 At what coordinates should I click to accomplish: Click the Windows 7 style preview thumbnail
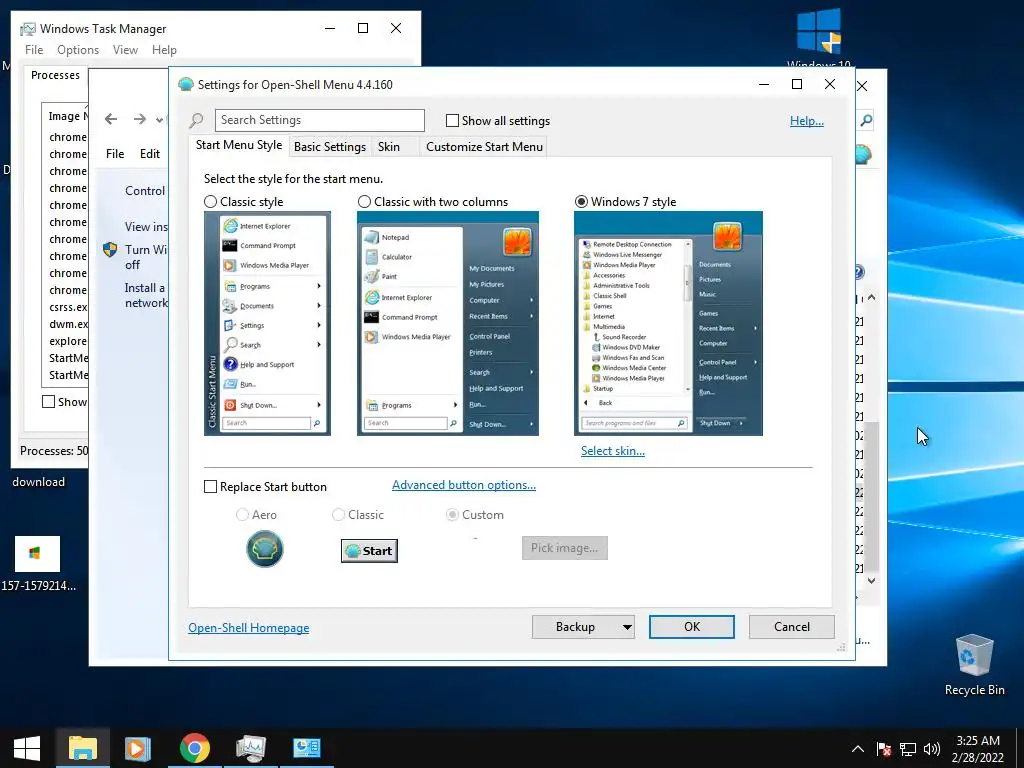(x=668, y=323)
